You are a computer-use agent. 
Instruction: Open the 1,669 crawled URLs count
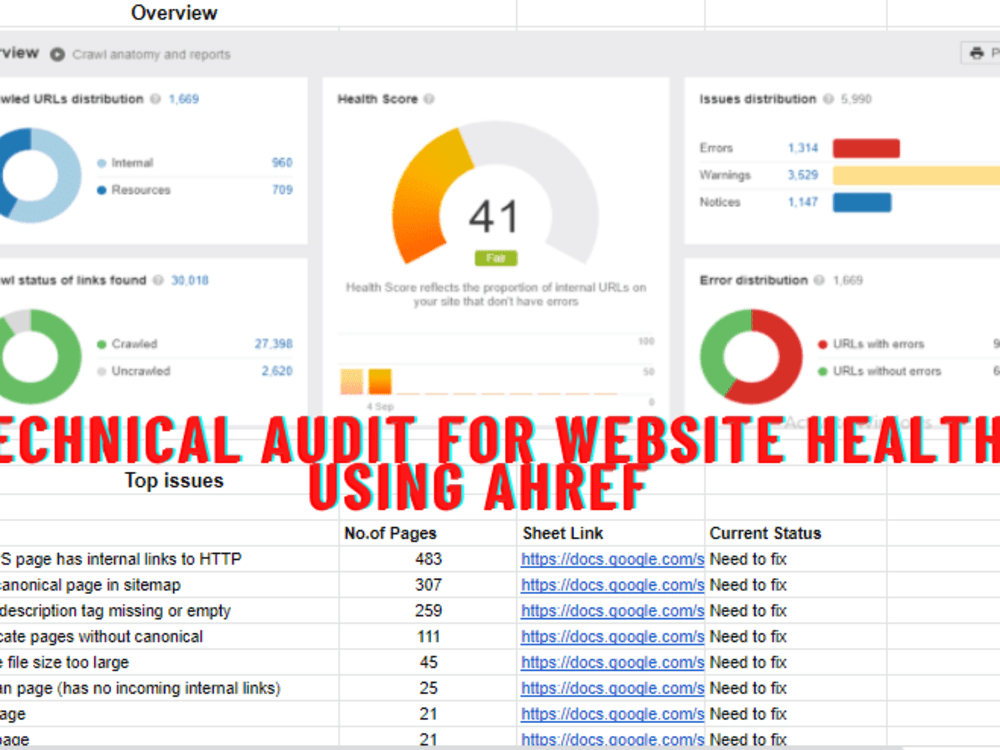click(184, 99)
